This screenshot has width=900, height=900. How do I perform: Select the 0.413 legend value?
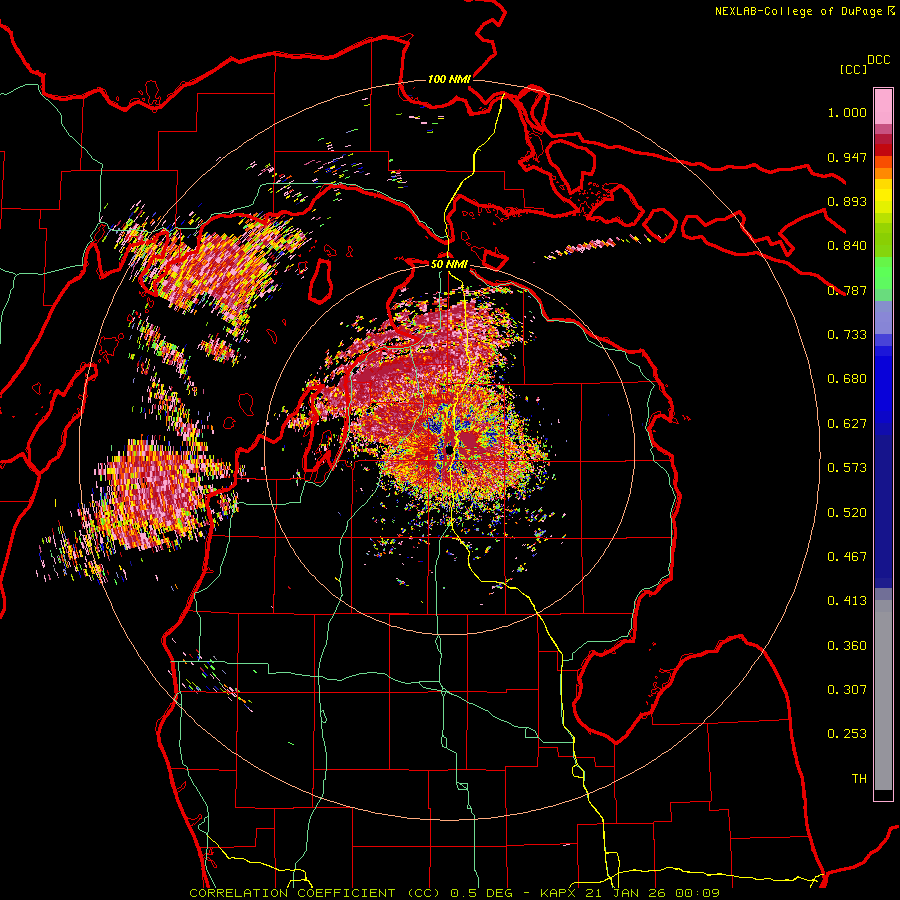coord(847,601)
